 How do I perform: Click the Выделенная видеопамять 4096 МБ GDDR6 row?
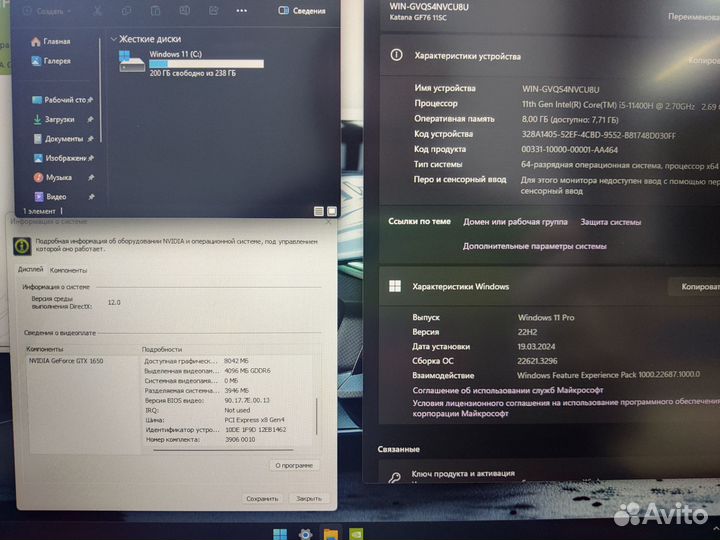[x=208, y=371]
